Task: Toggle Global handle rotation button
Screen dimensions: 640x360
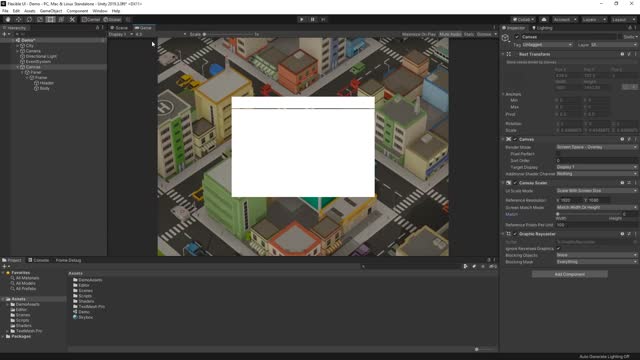Action: coord(112,19)
